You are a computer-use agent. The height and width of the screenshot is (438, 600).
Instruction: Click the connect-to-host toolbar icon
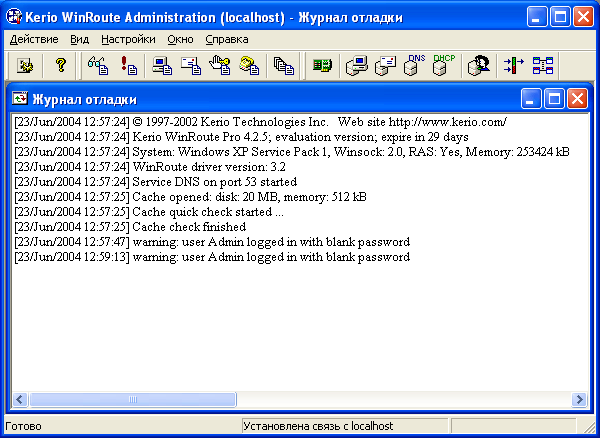[x=25, y=65]
